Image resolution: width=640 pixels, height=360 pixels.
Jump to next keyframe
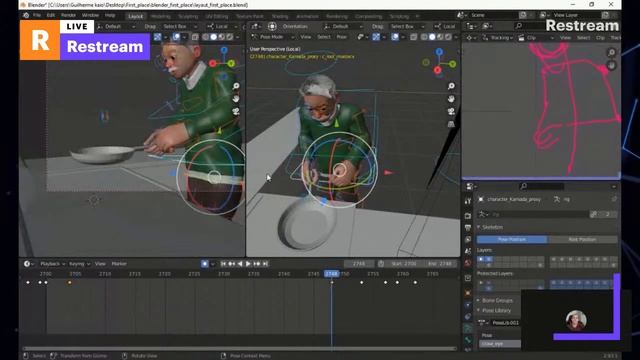pyautogui.click(x=257, y=264)
